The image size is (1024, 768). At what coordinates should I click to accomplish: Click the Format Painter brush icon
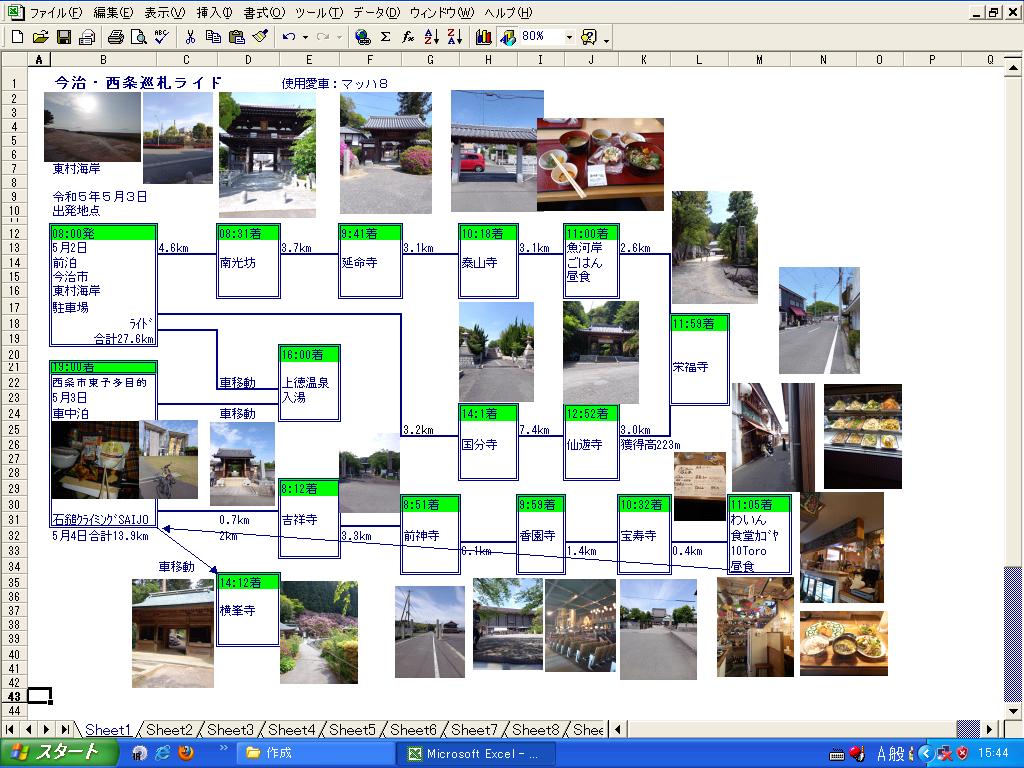coord(259,37)
